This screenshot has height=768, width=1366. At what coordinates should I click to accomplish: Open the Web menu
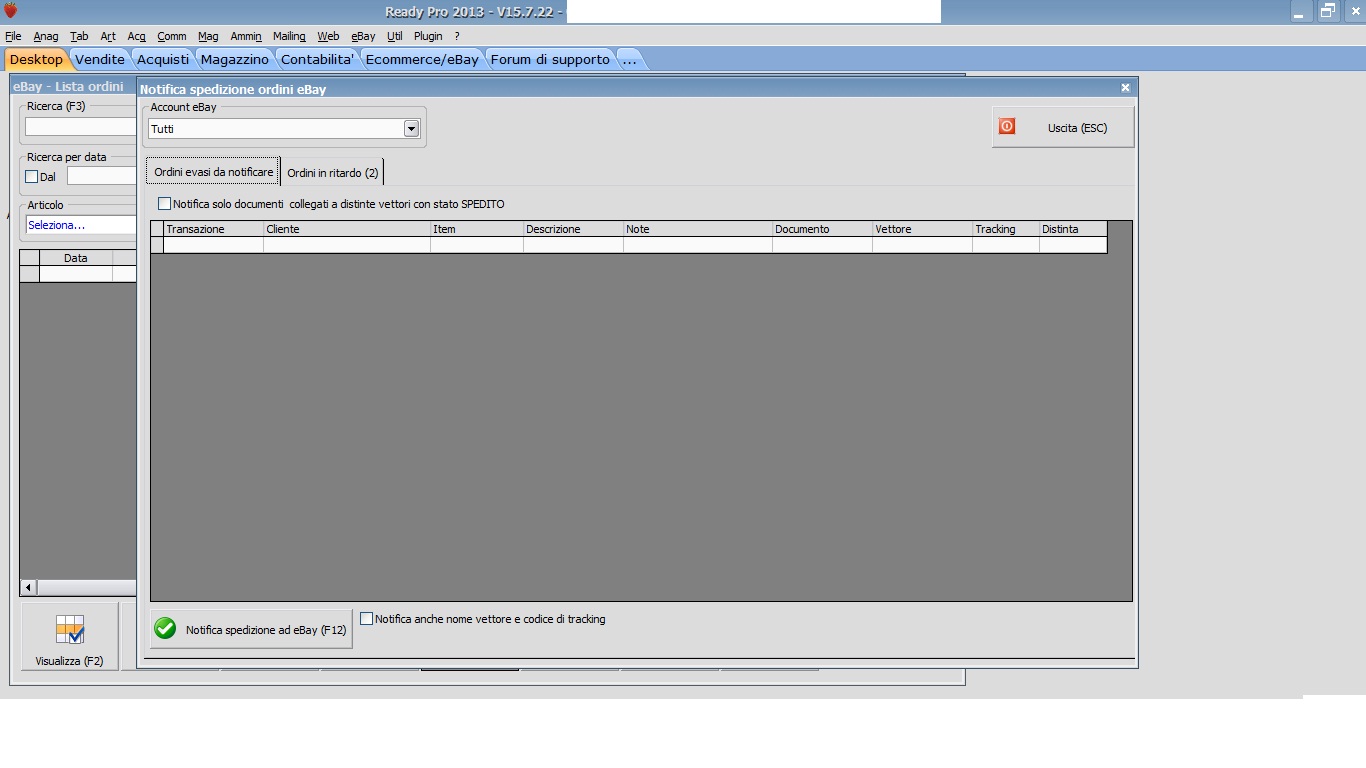[x=328, y=36]
